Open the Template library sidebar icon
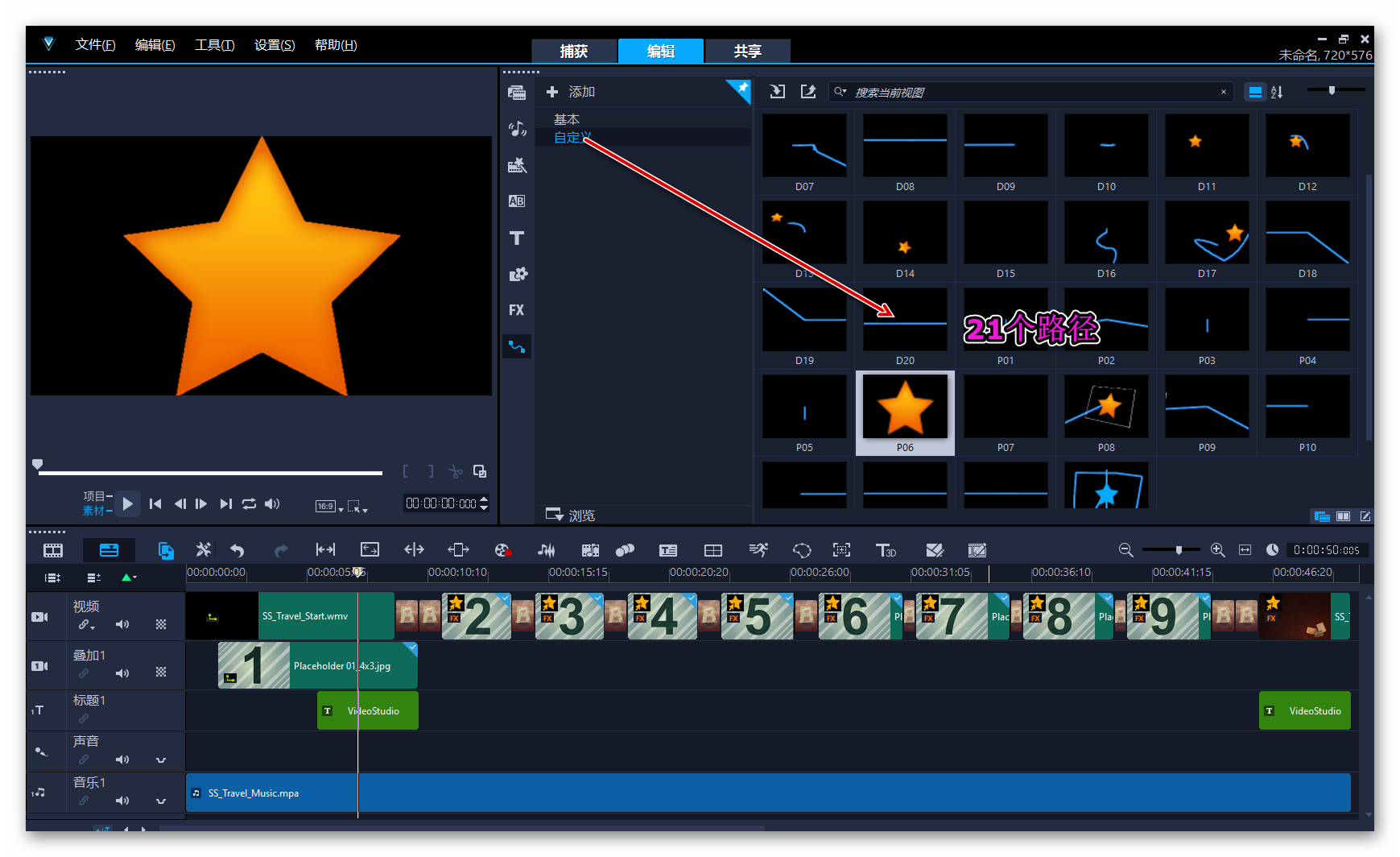The width and height of the screenshot is (1400, 857). (x=517, y=165)
